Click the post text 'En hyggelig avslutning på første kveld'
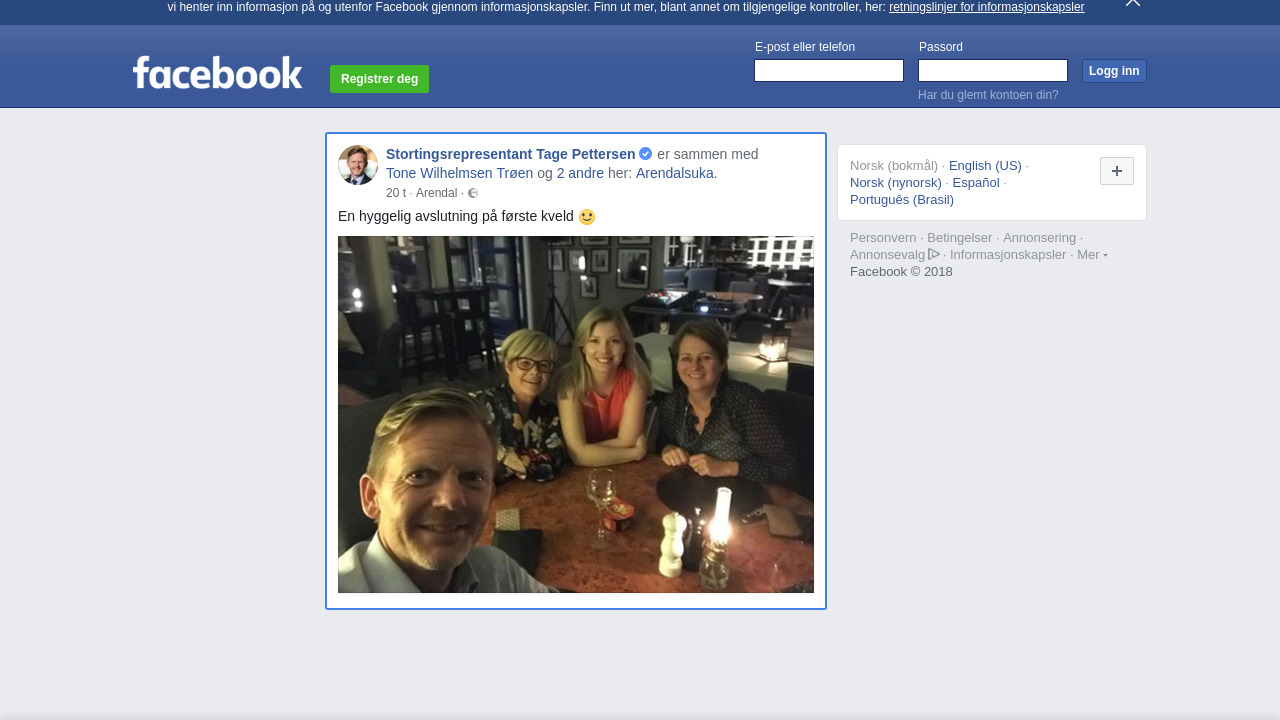 coord(456,217)
